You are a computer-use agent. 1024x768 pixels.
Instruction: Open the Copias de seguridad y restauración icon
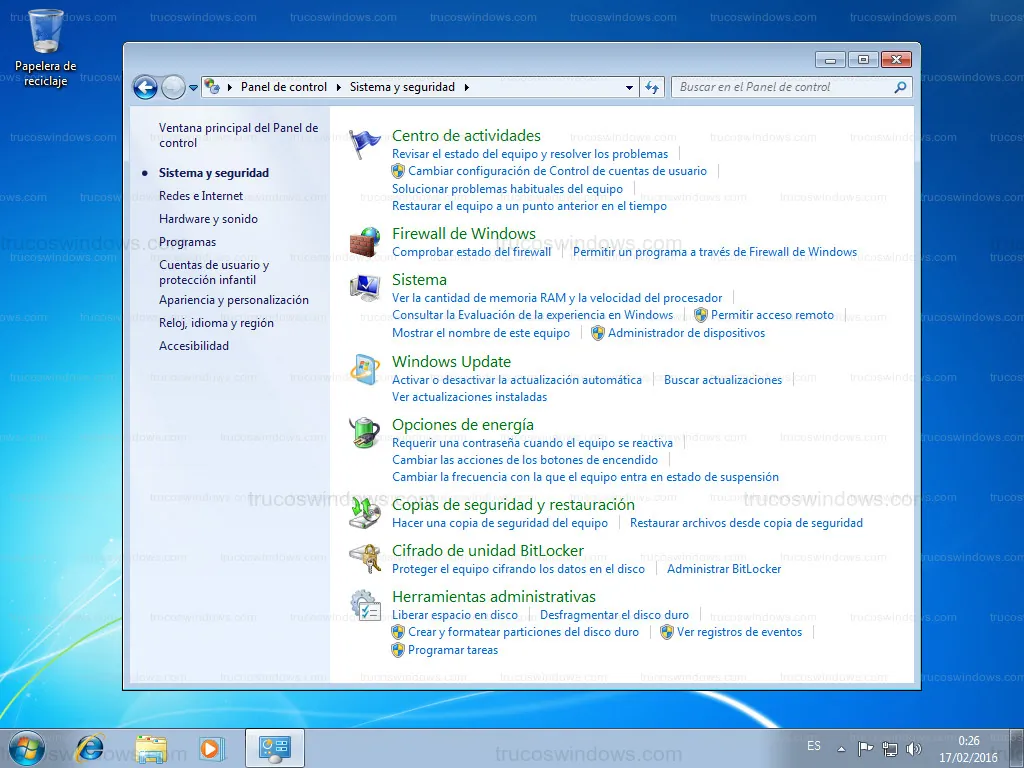pos(365,513)
